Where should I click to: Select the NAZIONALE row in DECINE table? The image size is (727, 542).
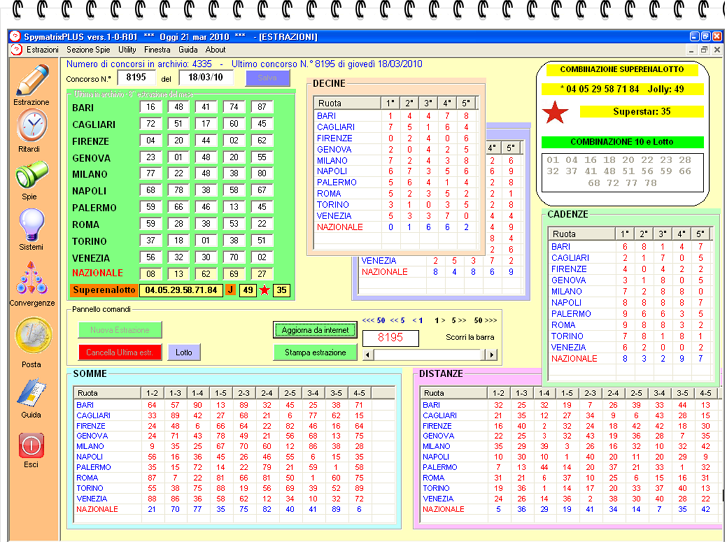point(396,227)
